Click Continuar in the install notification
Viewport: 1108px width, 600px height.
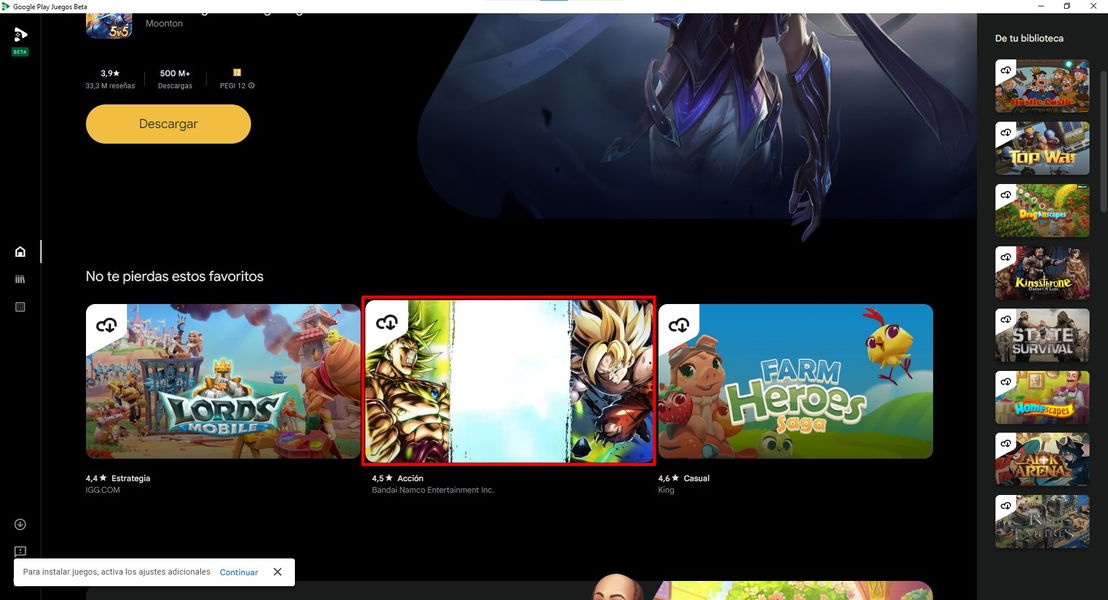click(x=239, y=572)
